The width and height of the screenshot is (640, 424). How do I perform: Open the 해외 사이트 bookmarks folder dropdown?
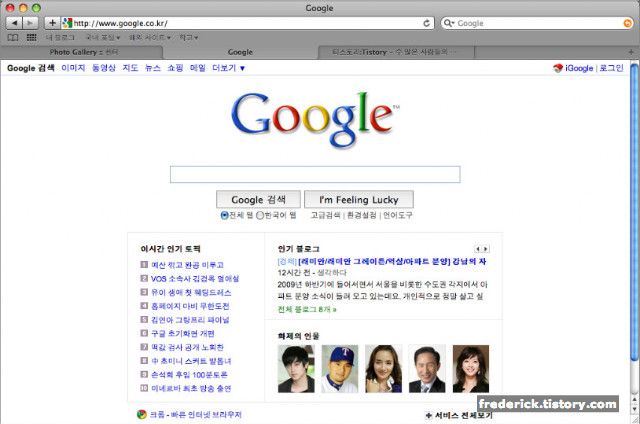149,38
